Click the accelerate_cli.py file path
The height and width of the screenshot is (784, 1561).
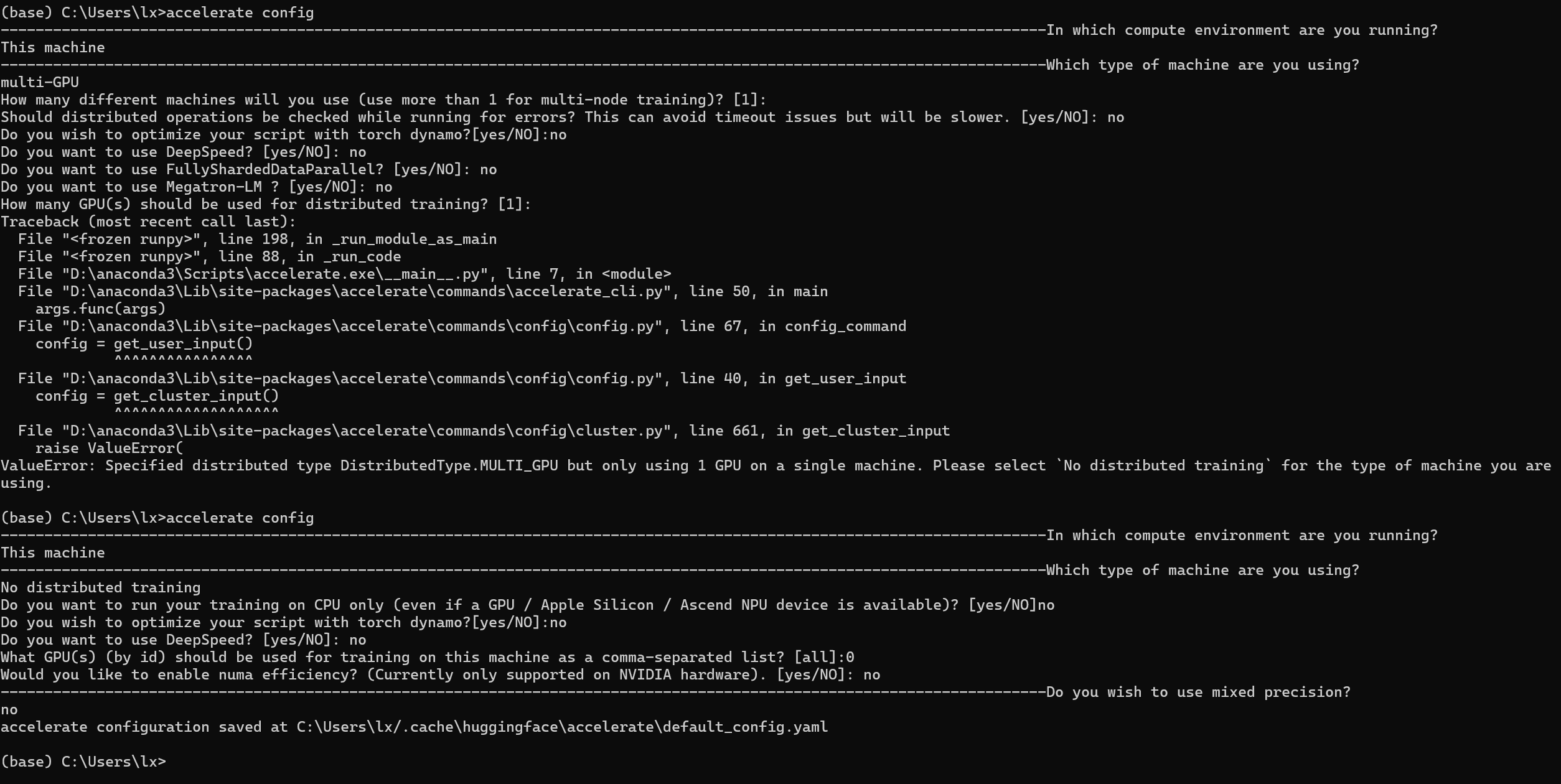363,291
